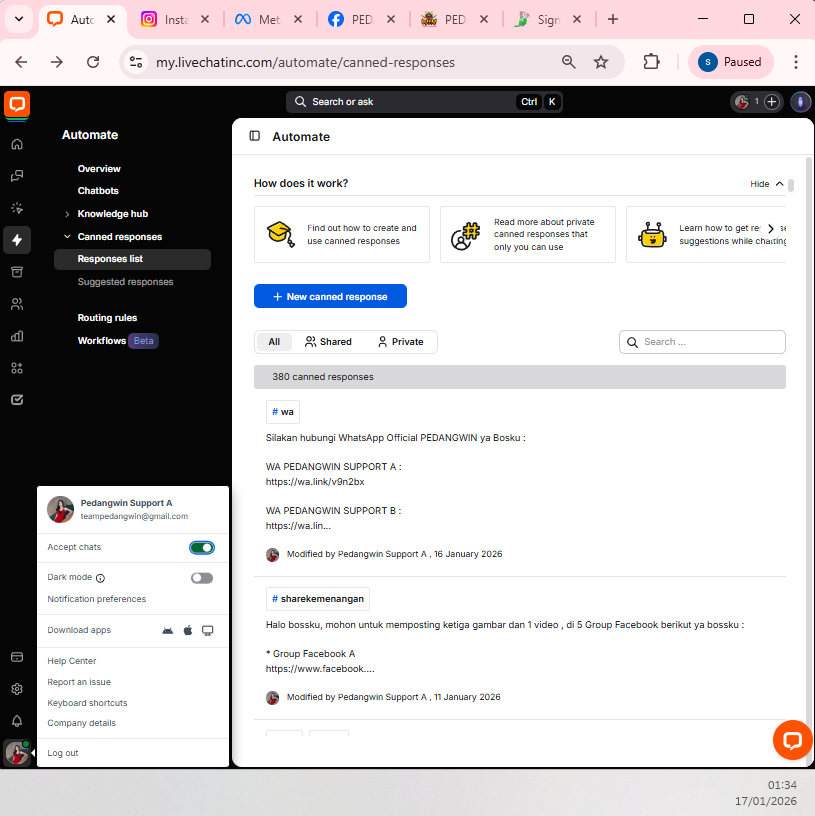Open Chatbots in Automate menu
This screenshot has width=815, height=816.
[x=98, y=190]
